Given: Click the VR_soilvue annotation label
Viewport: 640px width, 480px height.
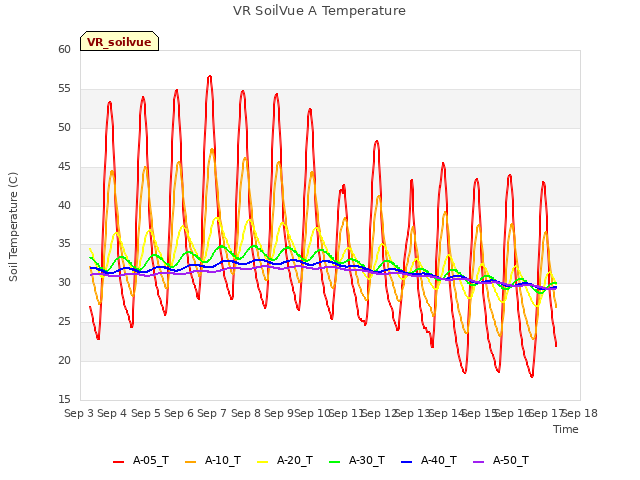Looking at the screenshot, I should pyautogui.click(x=119, y=42).
